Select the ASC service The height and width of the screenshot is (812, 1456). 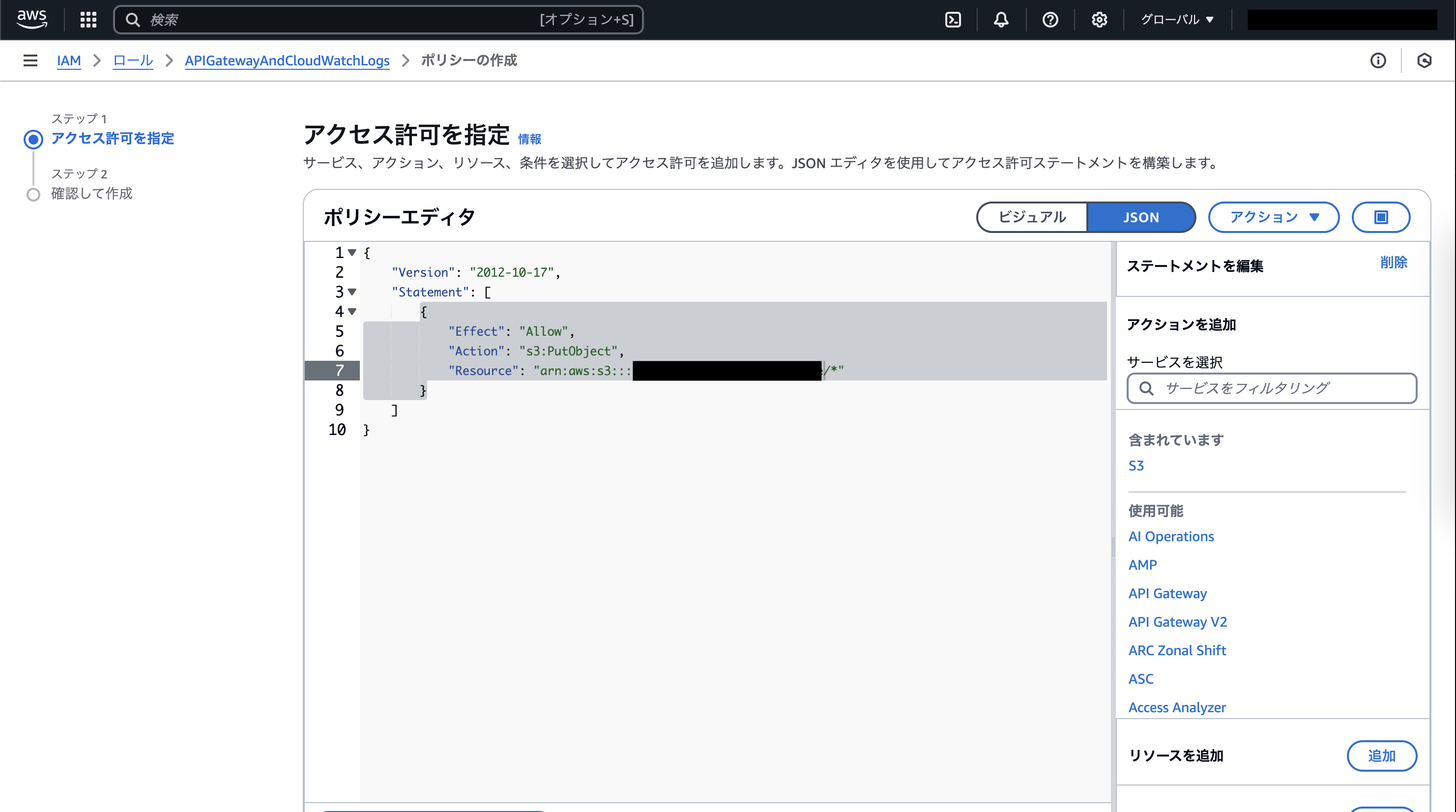(x=1140, y=679)
